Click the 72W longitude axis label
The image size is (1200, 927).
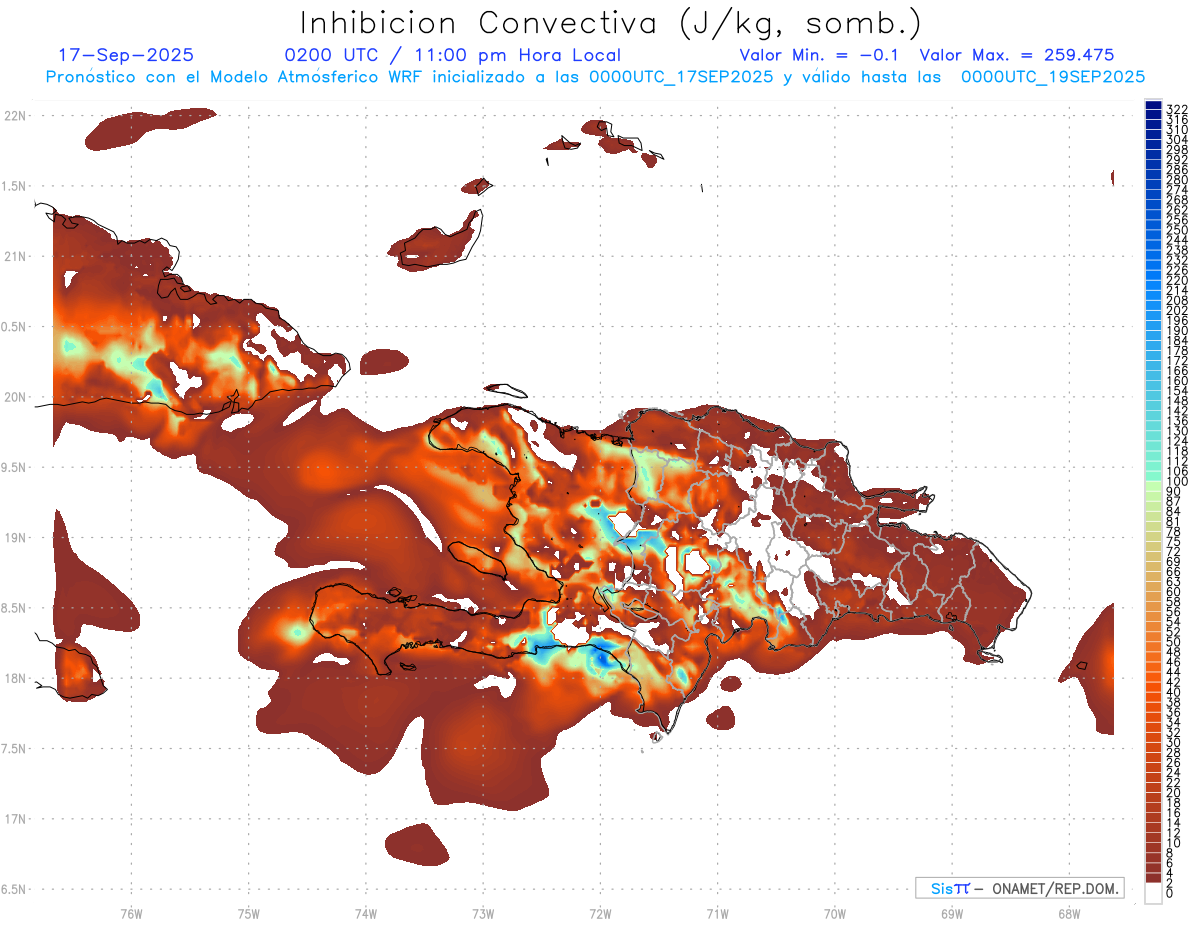[600, 913]
